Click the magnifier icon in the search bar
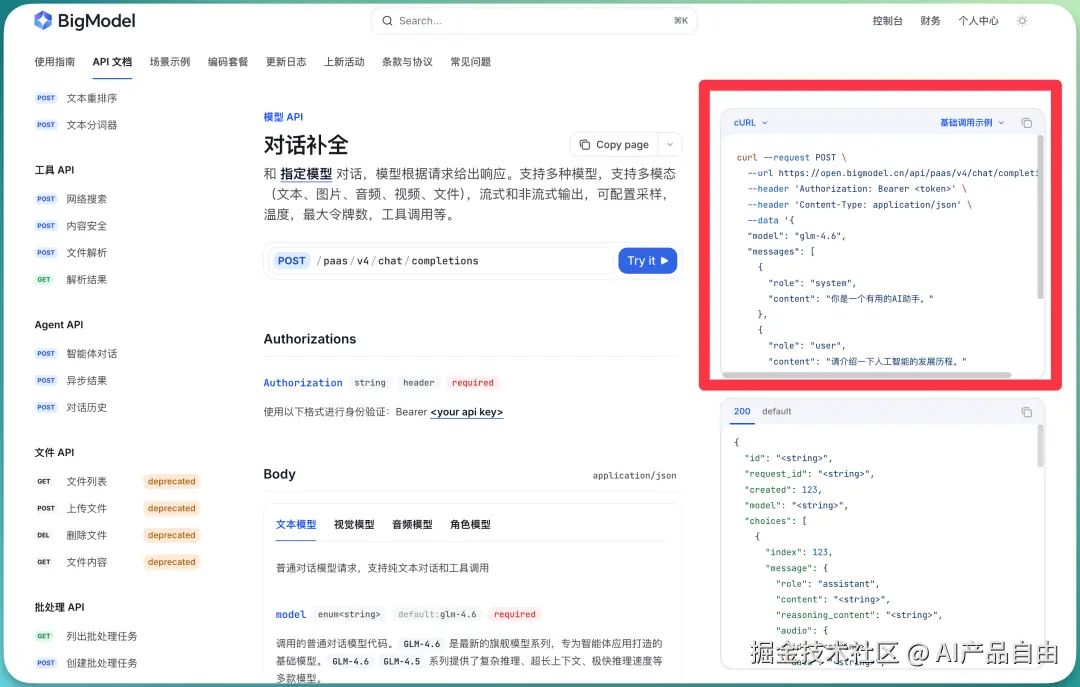 [387, 20]
